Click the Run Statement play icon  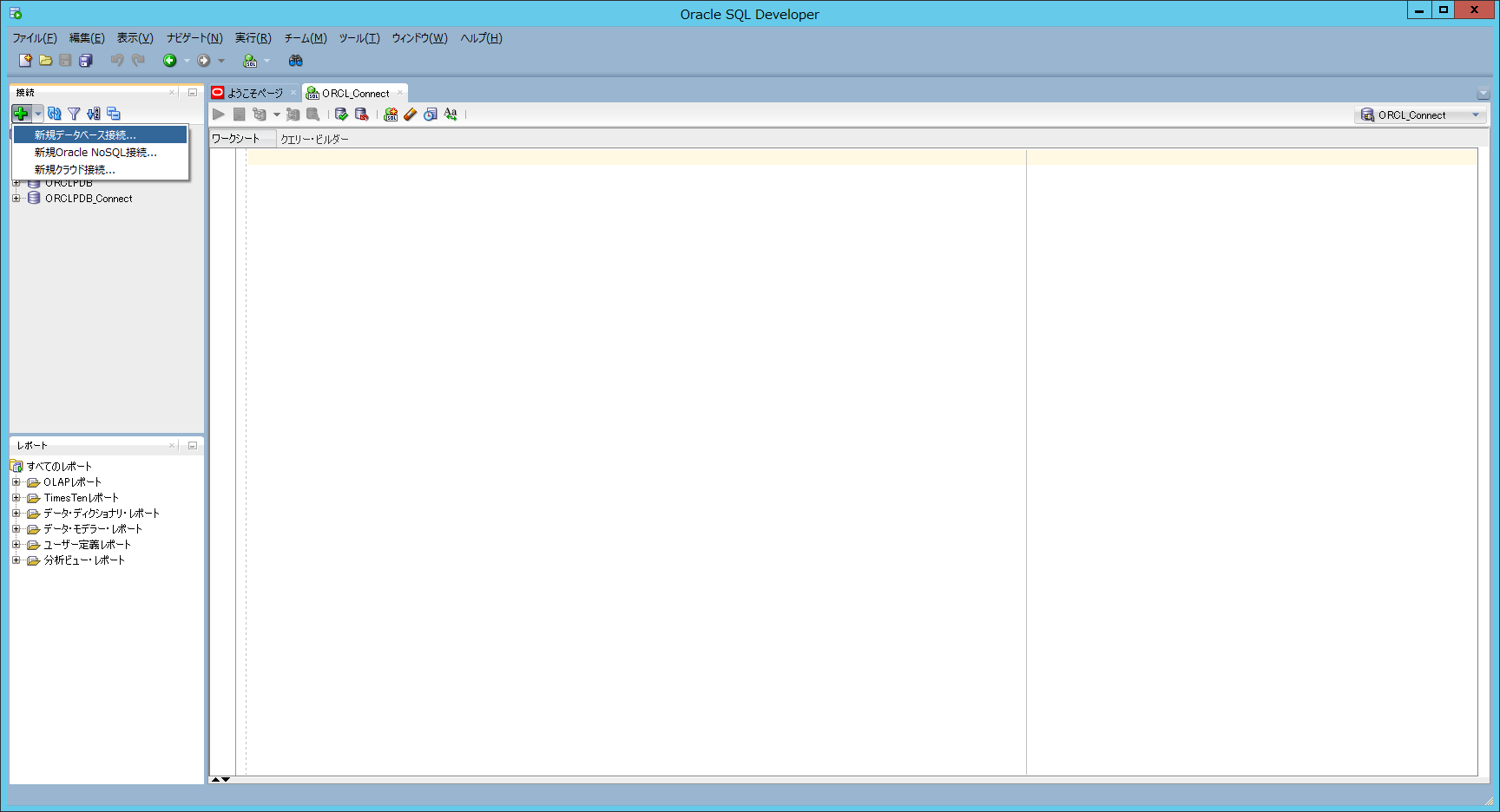tap(219, 115)
